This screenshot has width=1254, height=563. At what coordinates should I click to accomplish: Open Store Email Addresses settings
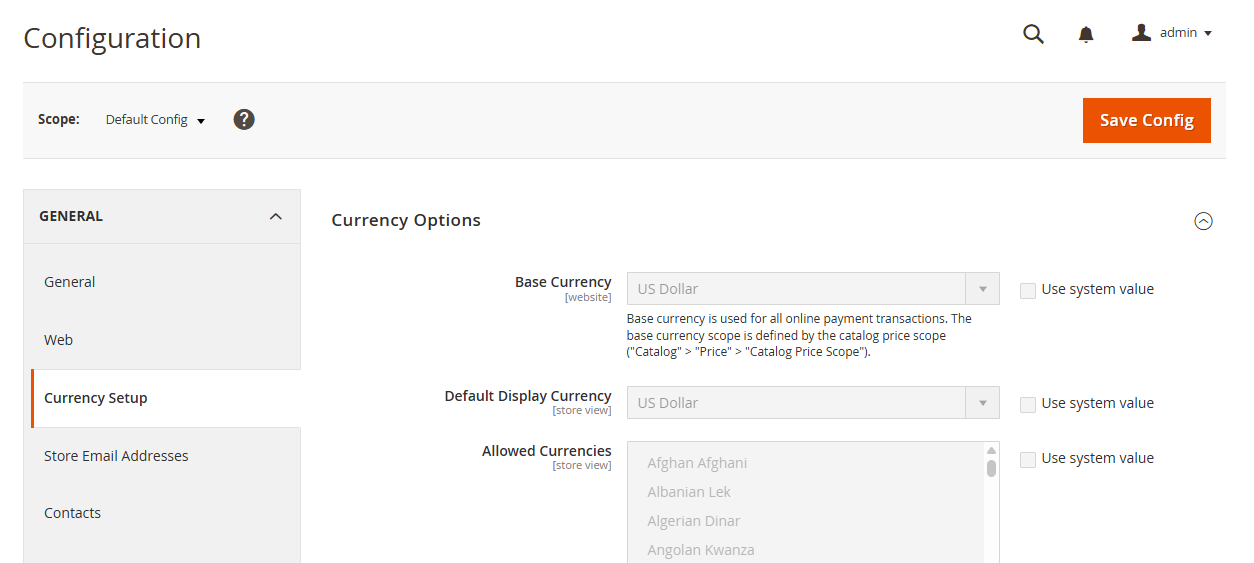pyautogui.click(x=116, y=456)
